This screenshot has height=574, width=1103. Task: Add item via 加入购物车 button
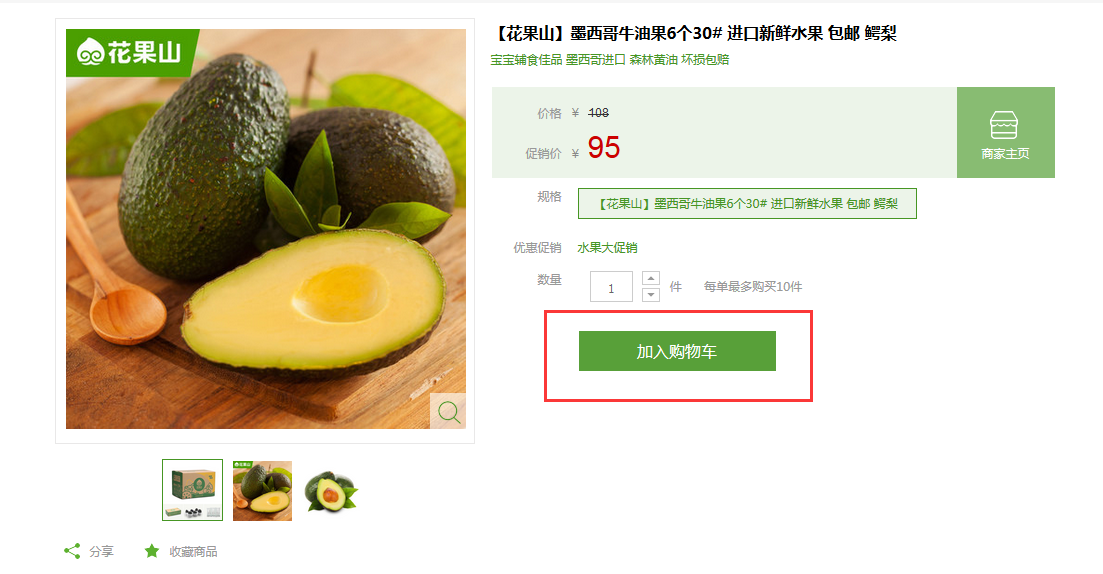(677, 351)
